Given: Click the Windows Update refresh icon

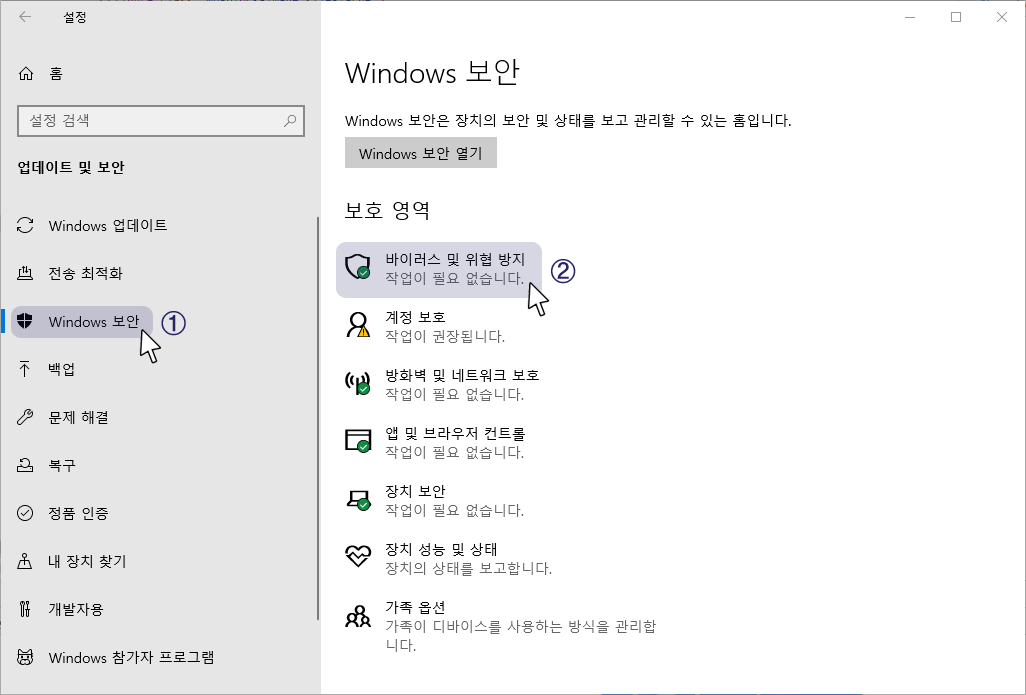Looking at the screenshot, I should (x=25, y=225).
